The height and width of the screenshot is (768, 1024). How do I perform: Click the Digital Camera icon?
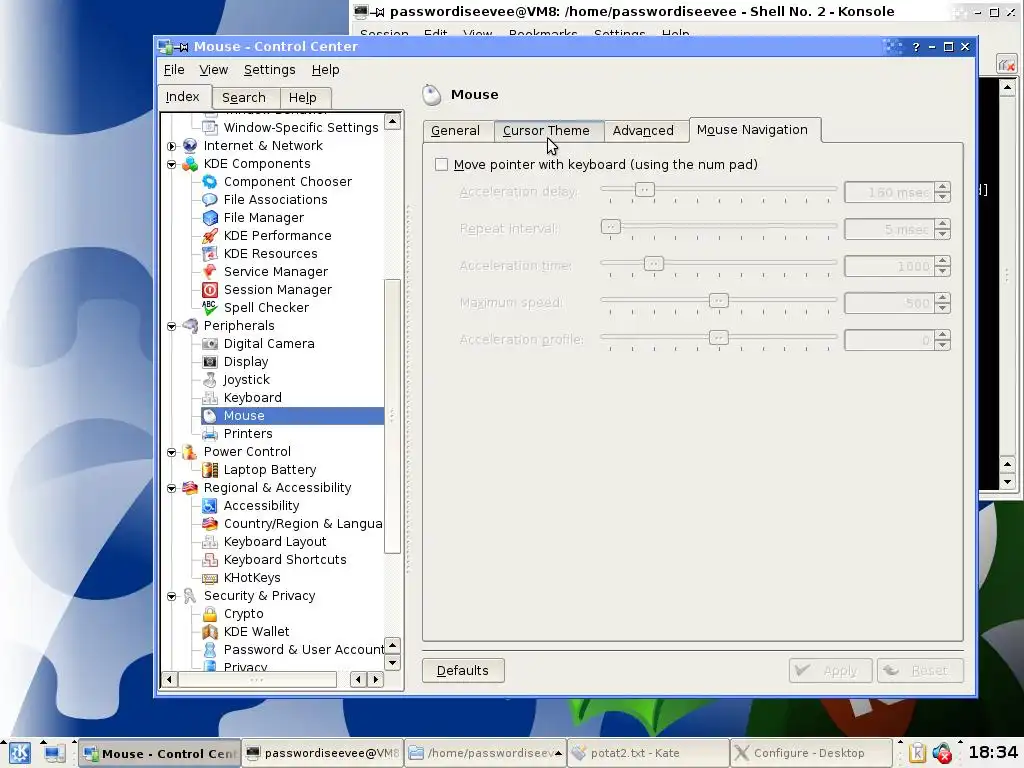coord(210,344)
